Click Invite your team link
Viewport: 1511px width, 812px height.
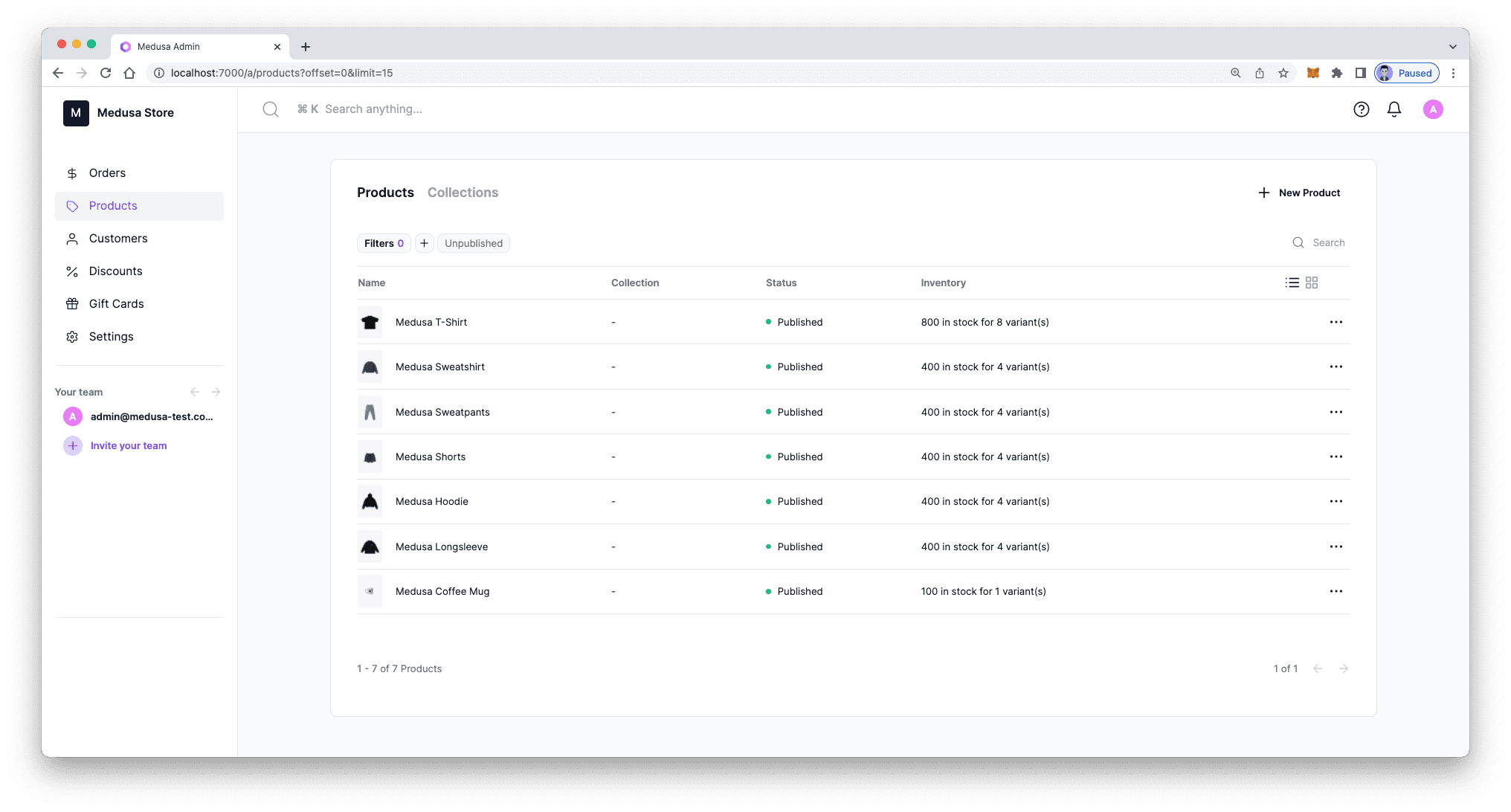pos(128,445)
